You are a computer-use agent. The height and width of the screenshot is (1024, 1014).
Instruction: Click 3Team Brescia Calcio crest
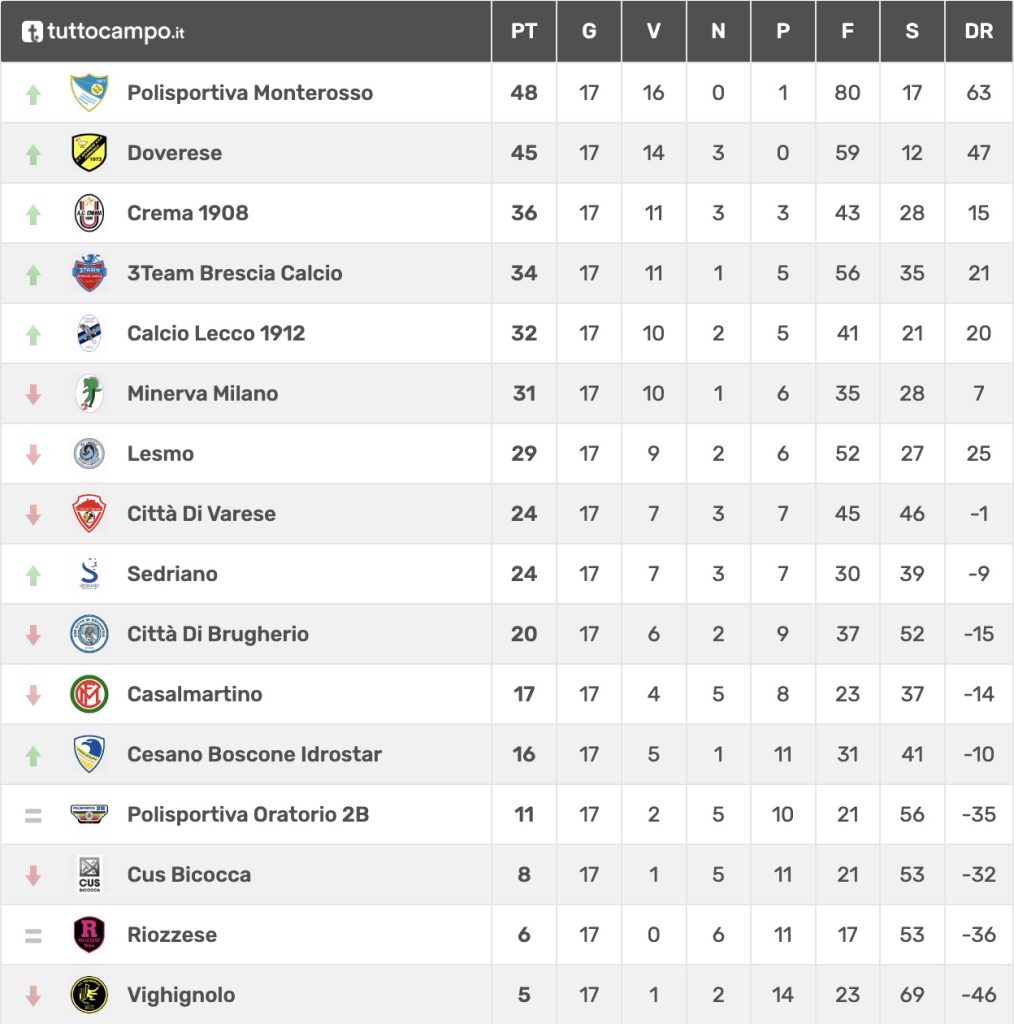pos(89,273)
